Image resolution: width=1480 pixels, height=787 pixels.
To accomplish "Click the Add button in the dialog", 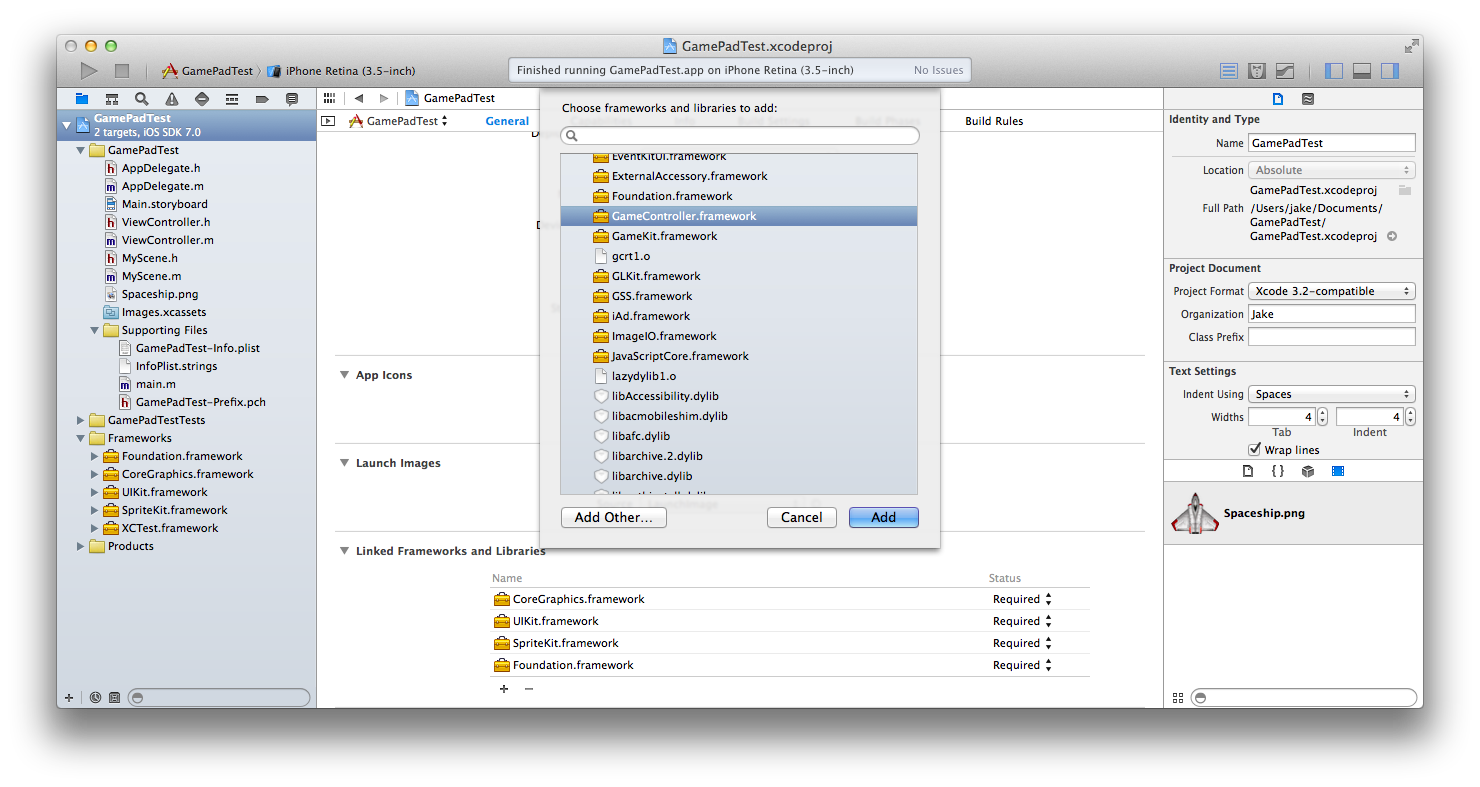I will [884, 517].
